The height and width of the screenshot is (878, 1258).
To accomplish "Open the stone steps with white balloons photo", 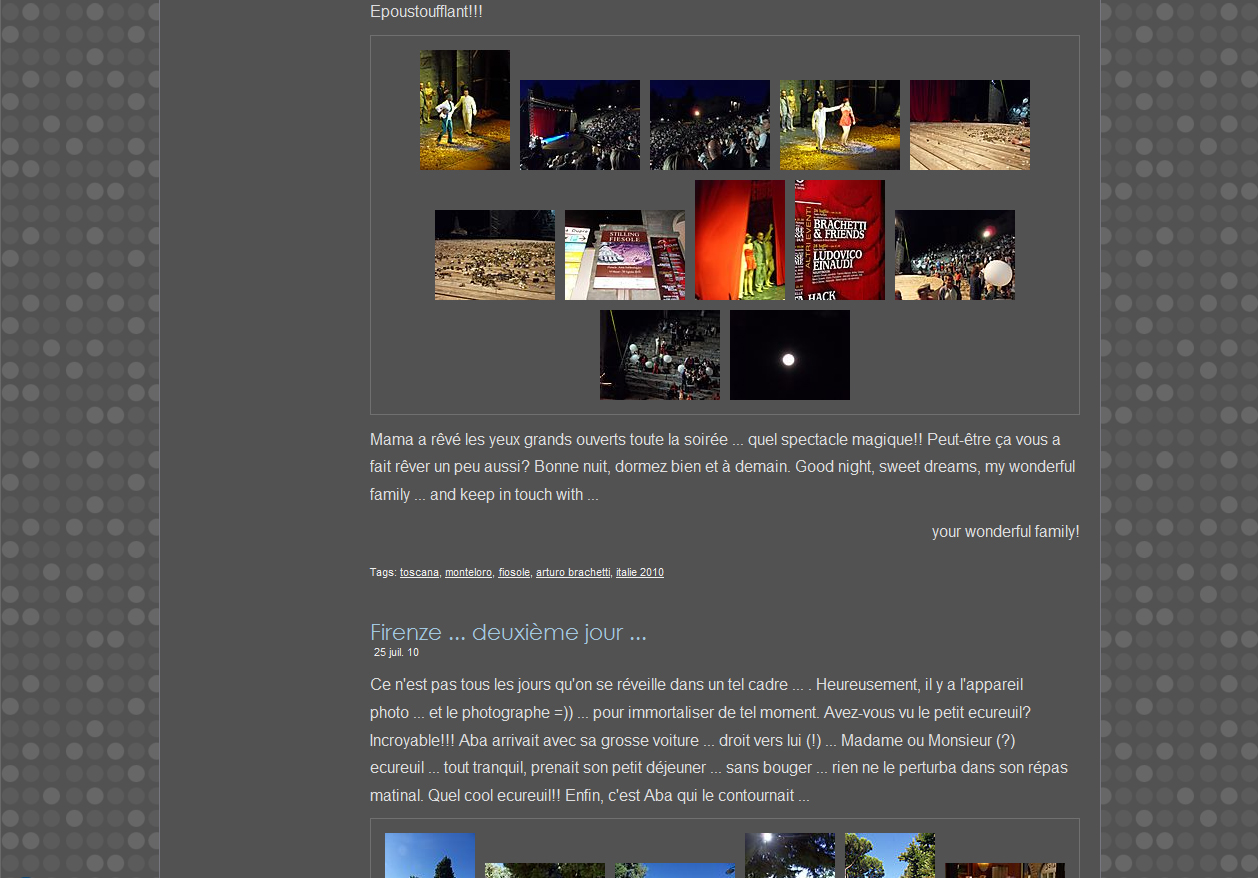I will (x=659, y=355).
